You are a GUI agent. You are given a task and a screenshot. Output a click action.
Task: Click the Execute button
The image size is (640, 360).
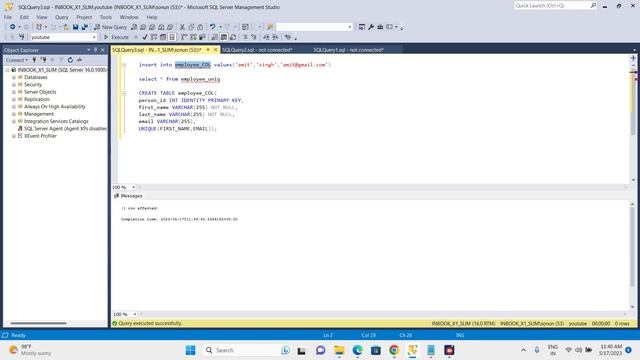(x=116, y=37)
